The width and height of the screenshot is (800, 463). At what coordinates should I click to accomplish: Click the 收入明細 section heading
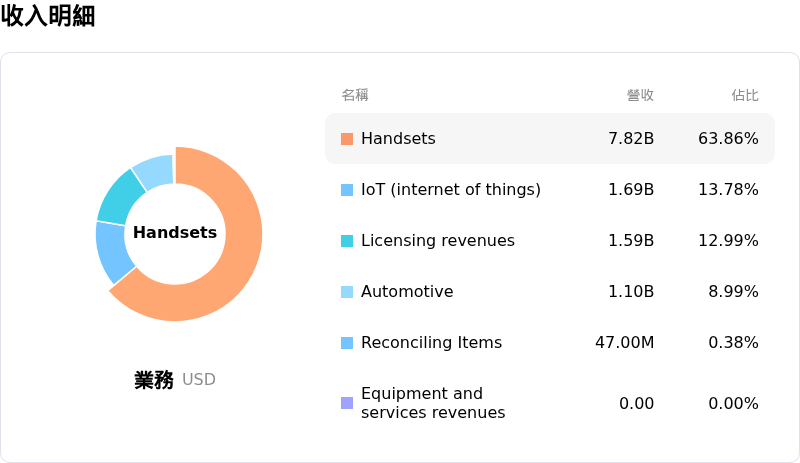tap(48, 15)
